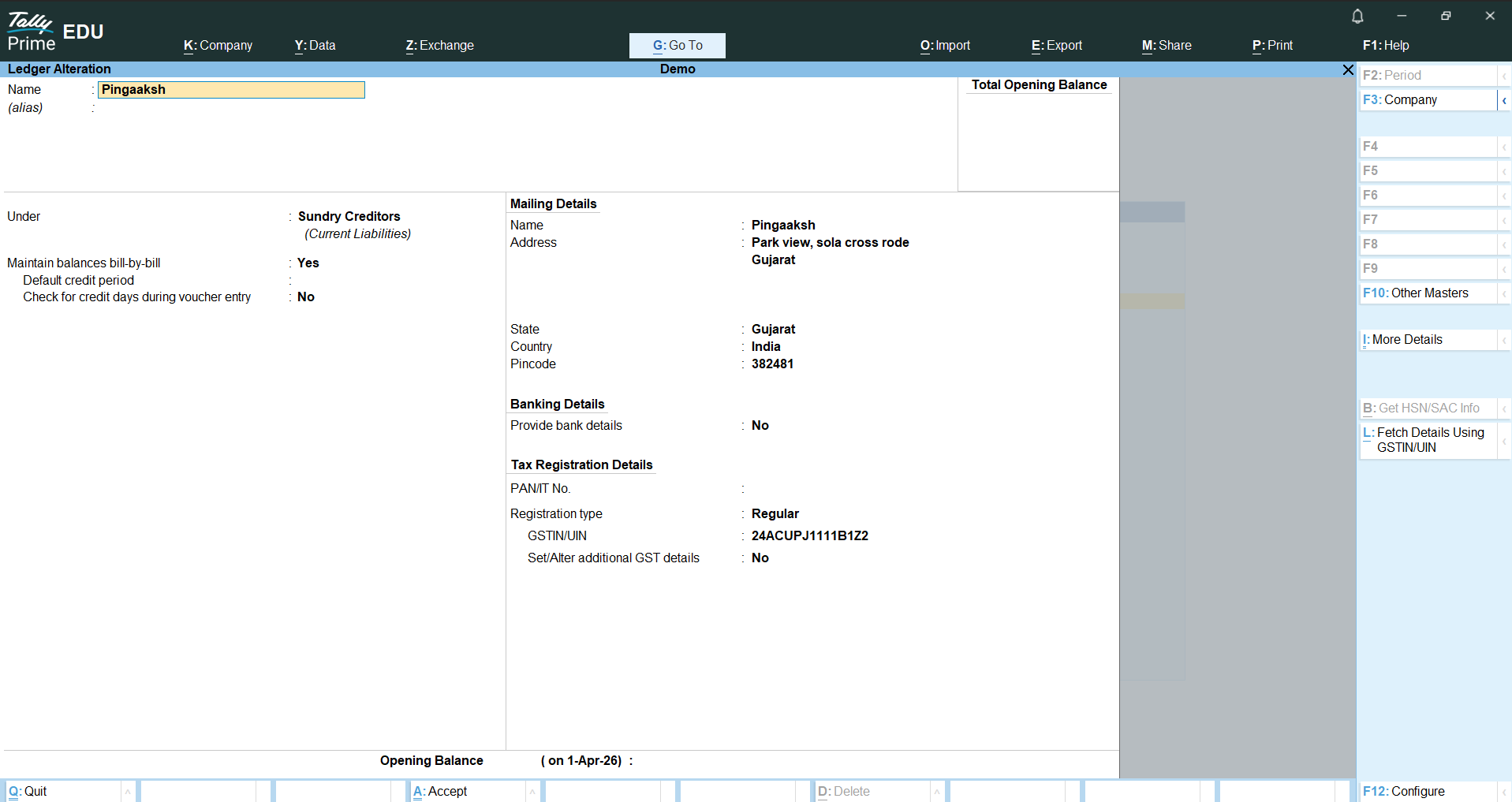Viewport: 1512px width, 802px height.
Task: Click the Country value India
Action: [x=766, y=346]
